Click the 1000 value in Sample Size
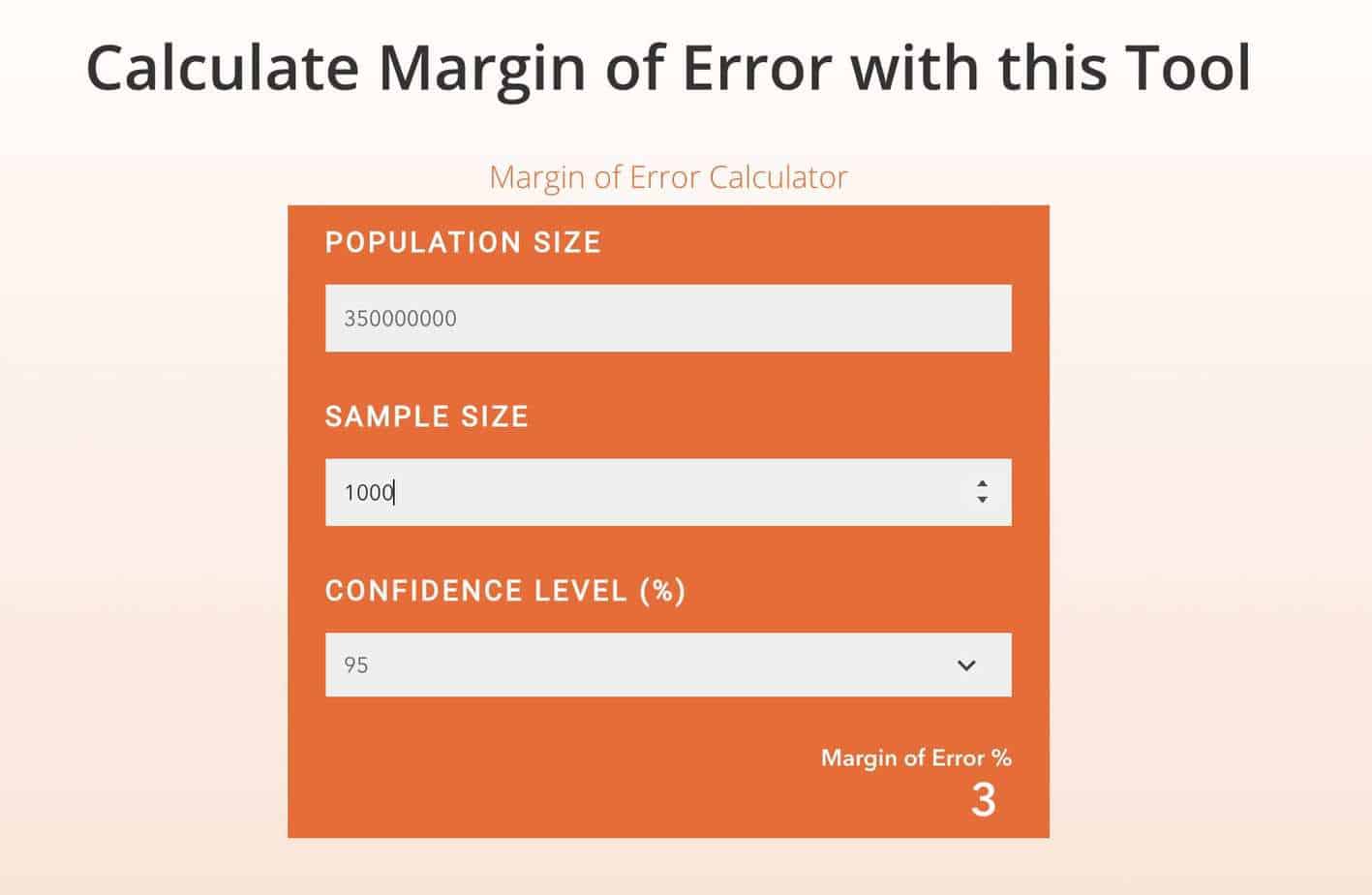The height and width of the screenshot is (895, 1372). (x=369, y=492)
